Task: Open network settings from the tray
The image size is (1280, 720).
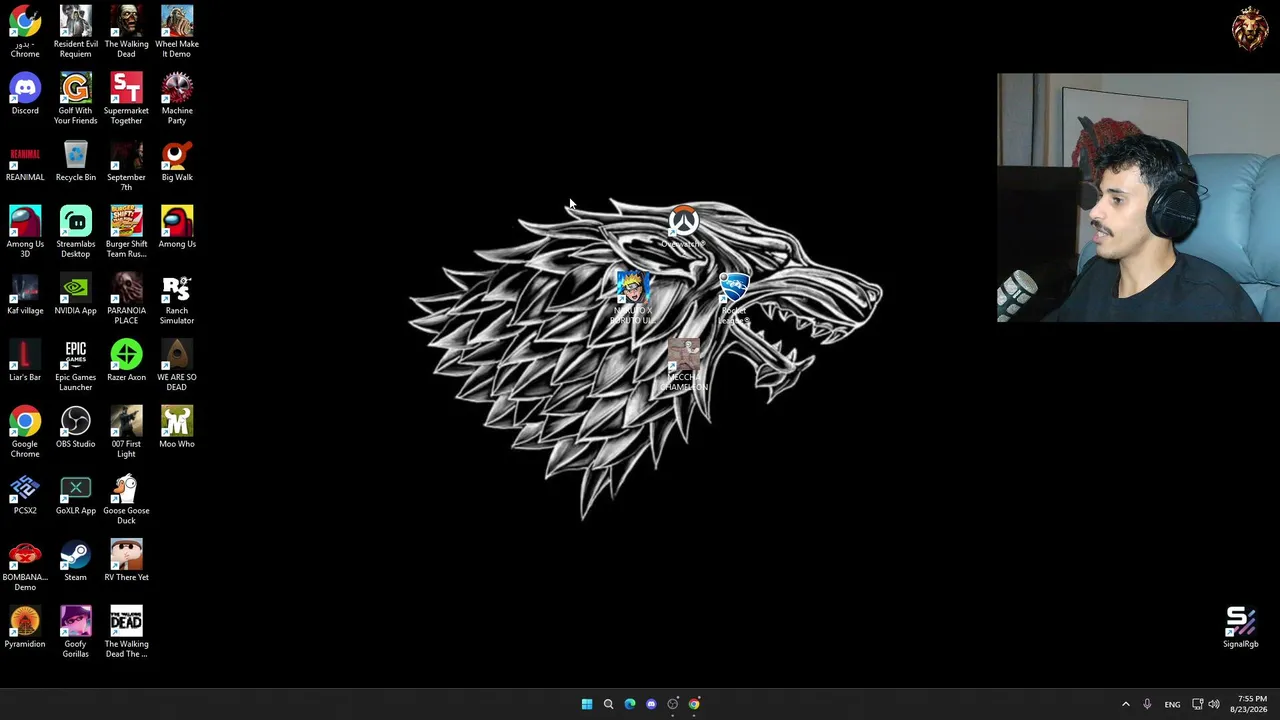Action: [x=1197, y=704]
